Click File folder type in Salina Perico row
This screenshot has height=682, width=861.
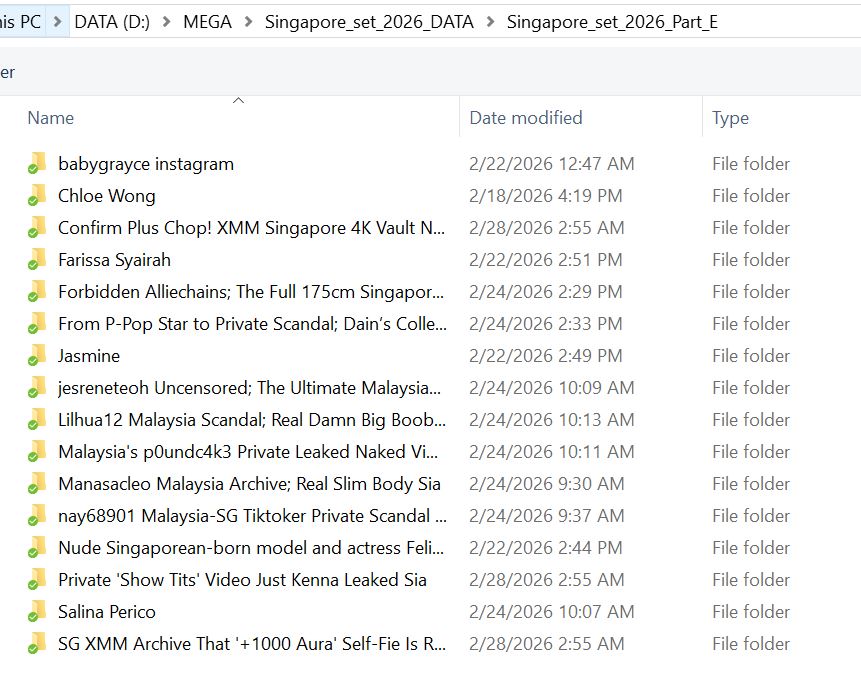tap(751, 611)
